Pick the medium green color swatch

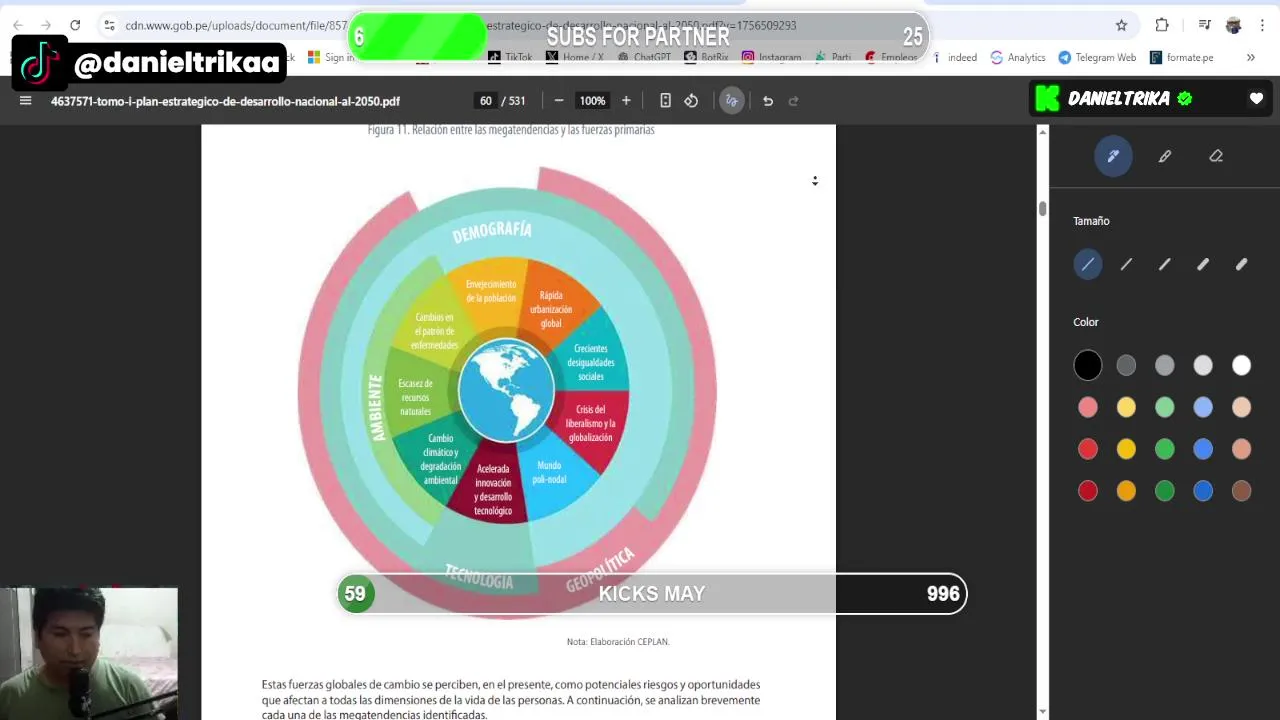[1165, 449]
